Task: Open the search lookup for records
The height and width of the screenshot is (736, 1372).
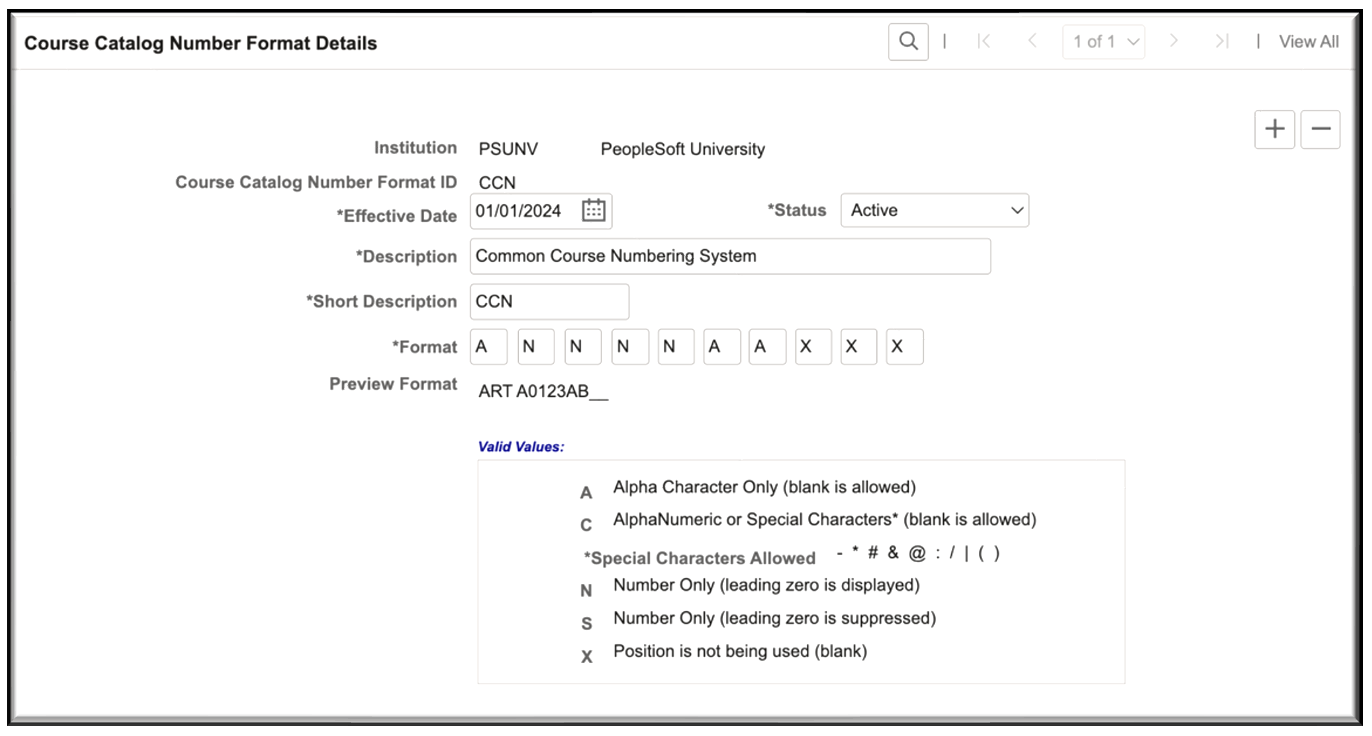Action: point(907,42)
